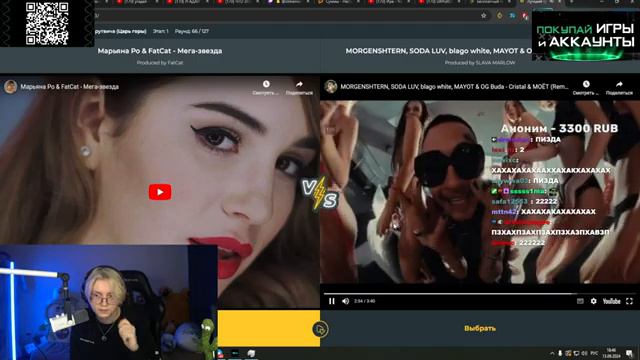
Task: Open the volume icon in the system tray
Action: [x=584, y=353]
